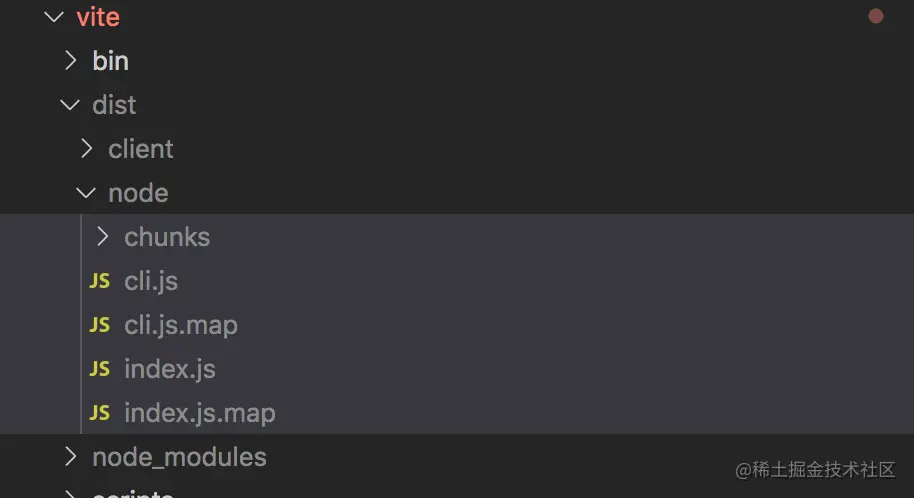
Task: Collapse the dist folder chevron
Action: (x=70, y=105)
